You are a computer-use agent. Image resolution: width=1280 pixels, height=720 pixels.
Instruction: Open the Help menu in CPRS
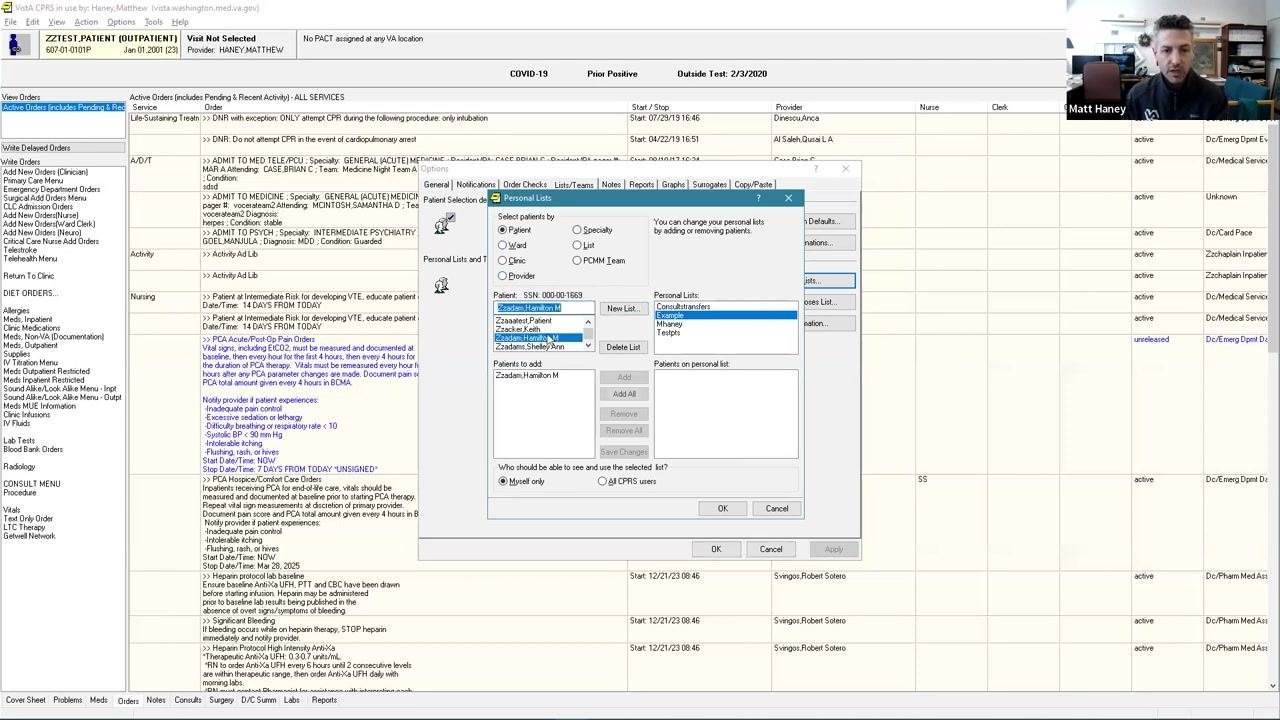point(180,22)
